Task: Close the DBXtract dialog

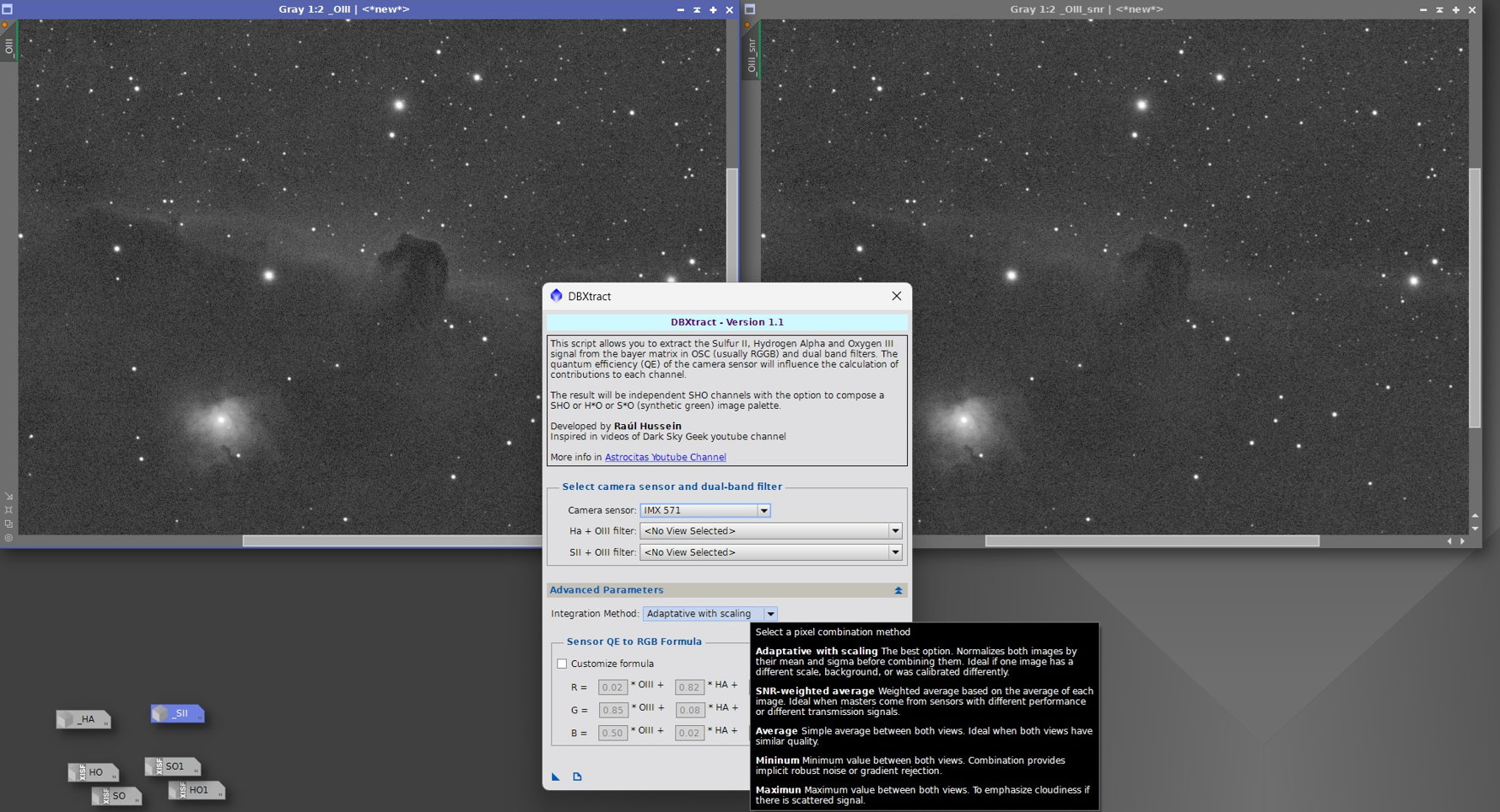Action: point(896,296)
